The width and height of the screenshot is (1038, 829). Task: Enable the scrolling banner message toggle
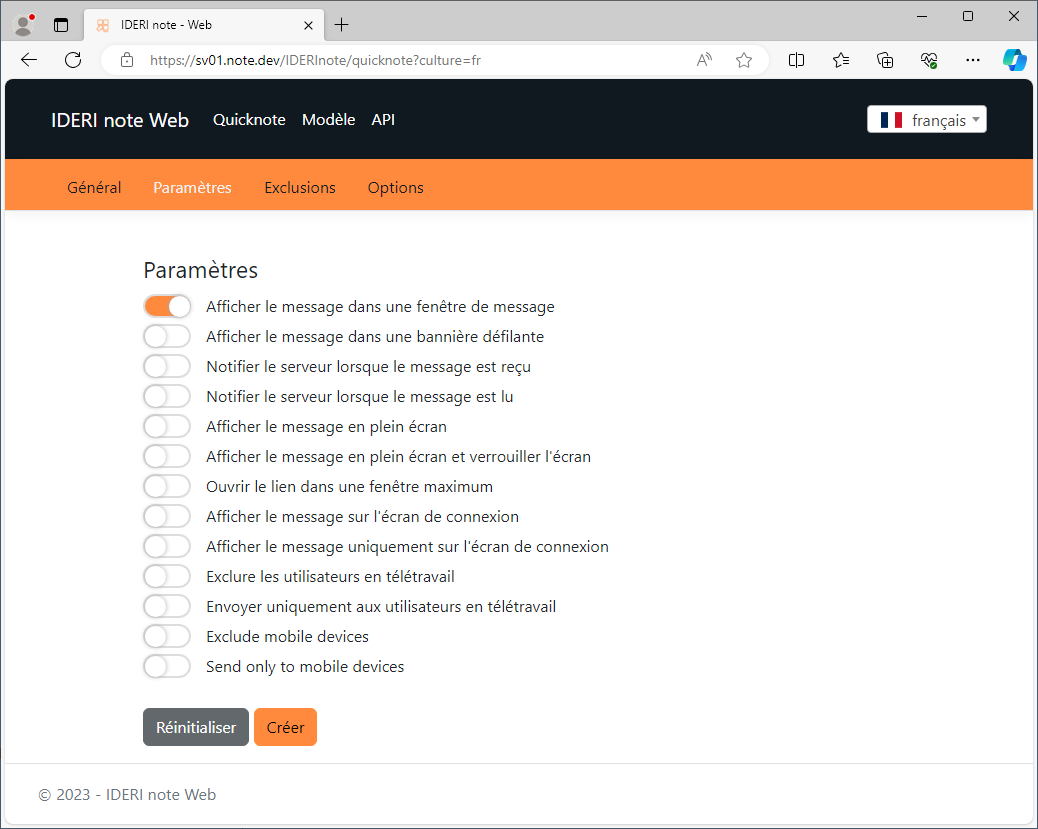point(167,336)
